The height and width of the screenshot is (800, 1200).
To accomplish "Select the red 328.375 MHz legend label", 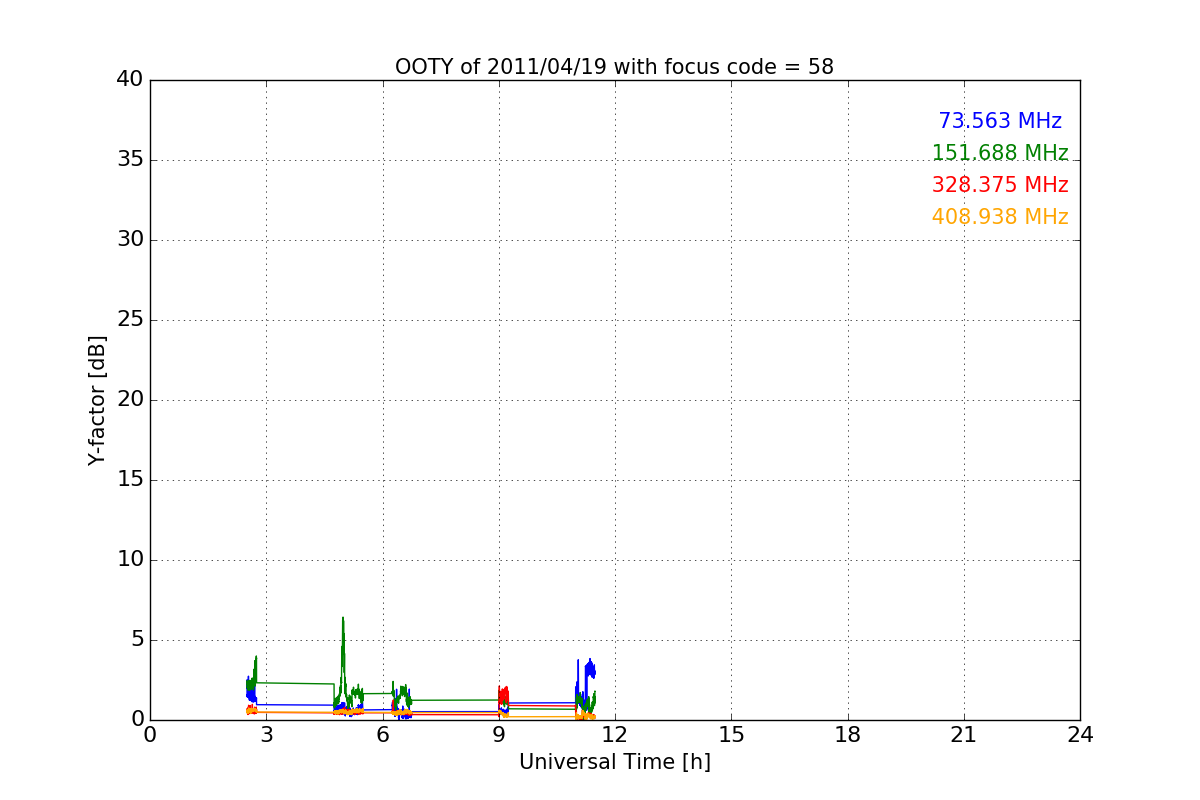I will (x=1000, y=185).
